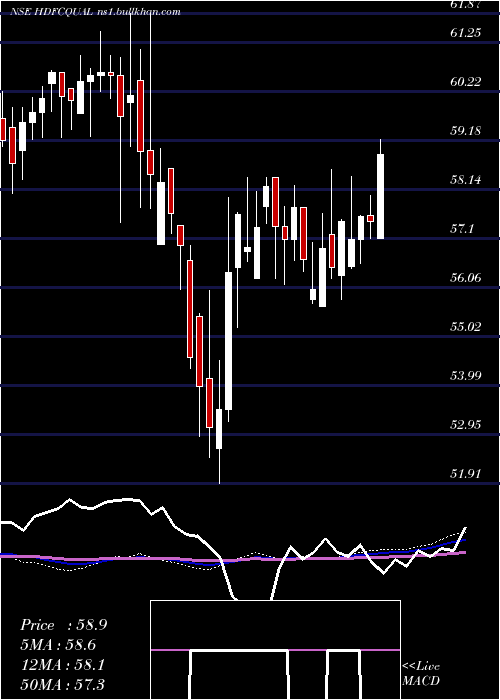Click the 53.99 price axis label
500x700 pixels.
[x=466, y=376]
